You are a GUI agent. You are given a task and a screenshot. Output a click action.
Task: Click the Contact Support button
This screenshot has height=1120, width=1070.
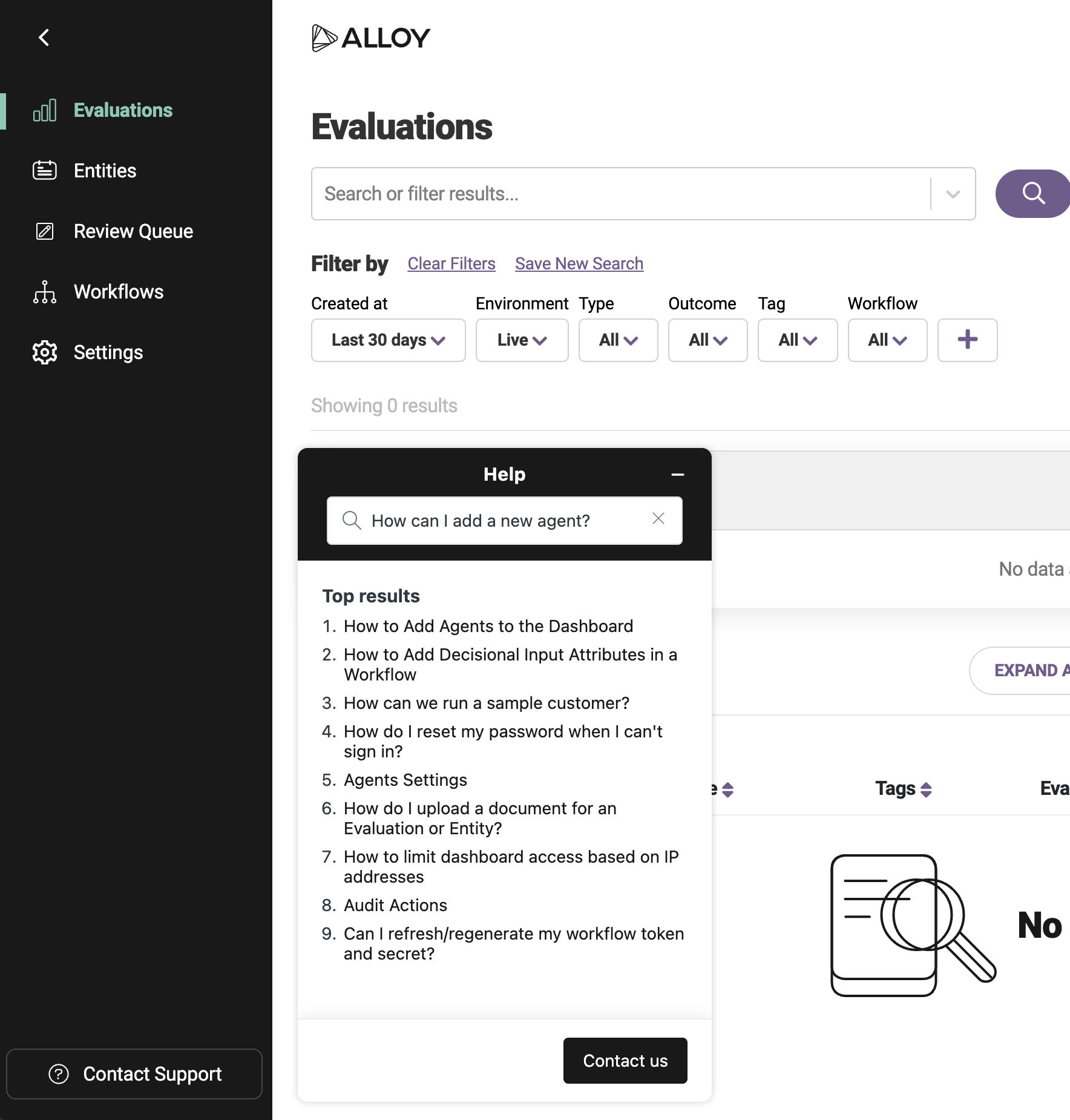[x=134, y=1074]
